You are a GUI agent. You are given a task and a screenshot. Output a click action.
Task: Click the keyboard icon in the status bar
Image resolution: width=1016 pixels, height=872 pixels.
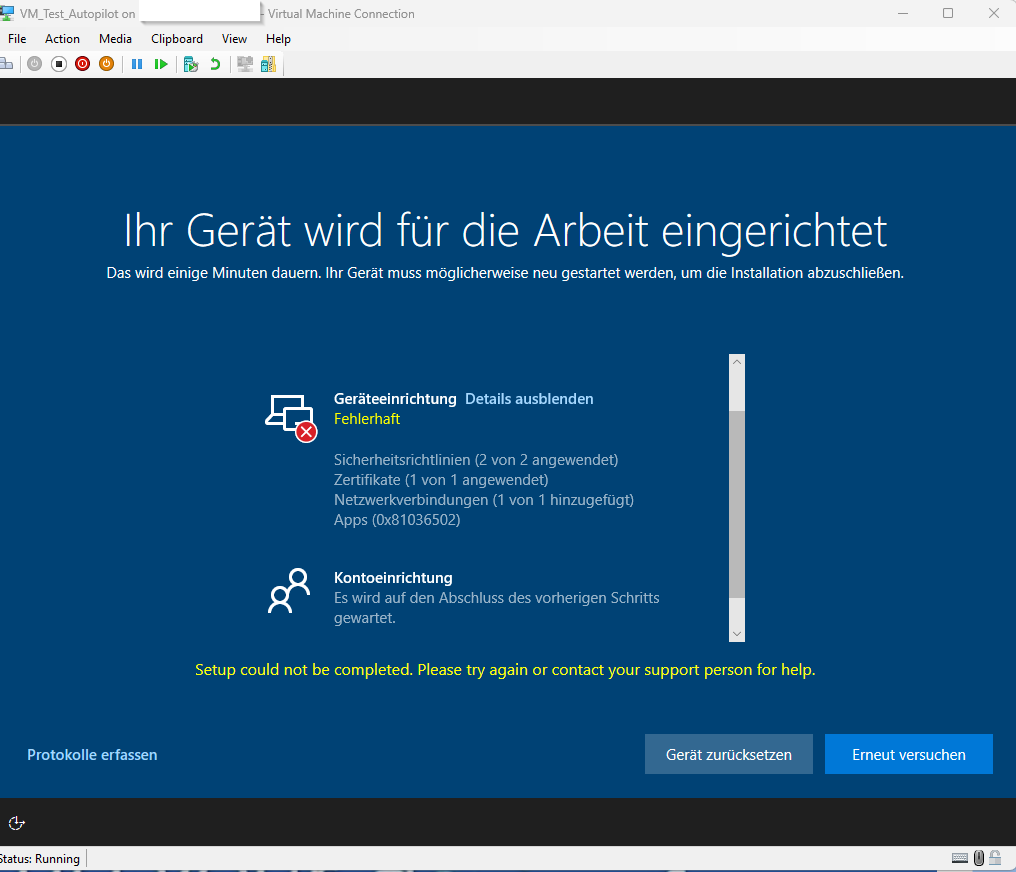tap(960, 858)
